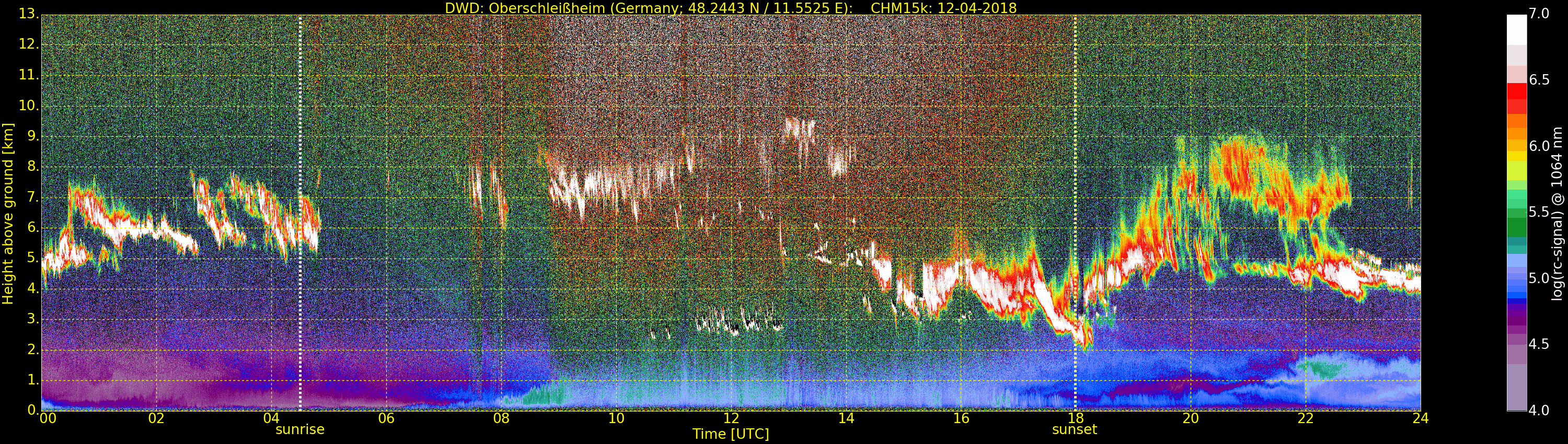Image resolution: width=1568 pixels, height=444 pixels.
Task: Click the time axis tick '16'
Action: (961, 418)
